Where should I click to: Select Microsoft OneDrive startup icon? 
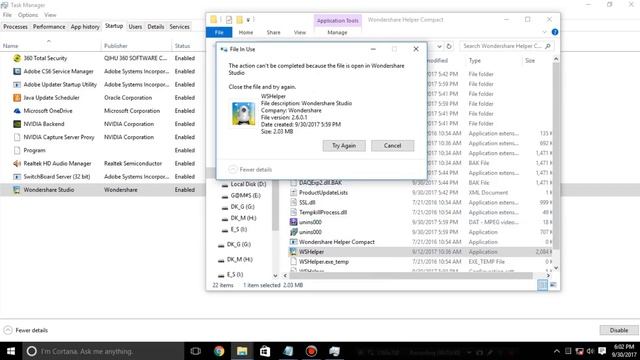tap(17, 111)
